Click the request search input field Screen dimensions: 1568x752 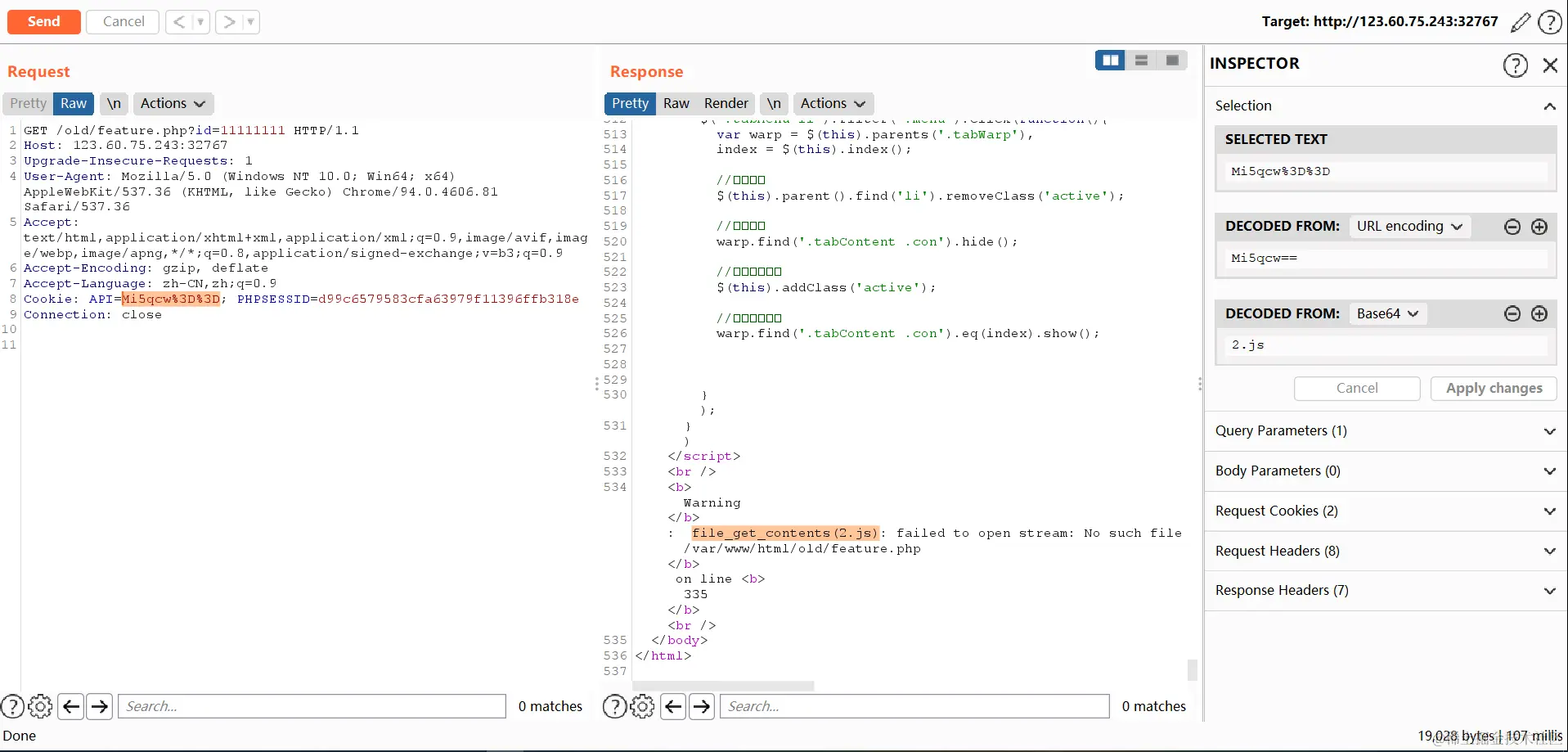point(312,706)
